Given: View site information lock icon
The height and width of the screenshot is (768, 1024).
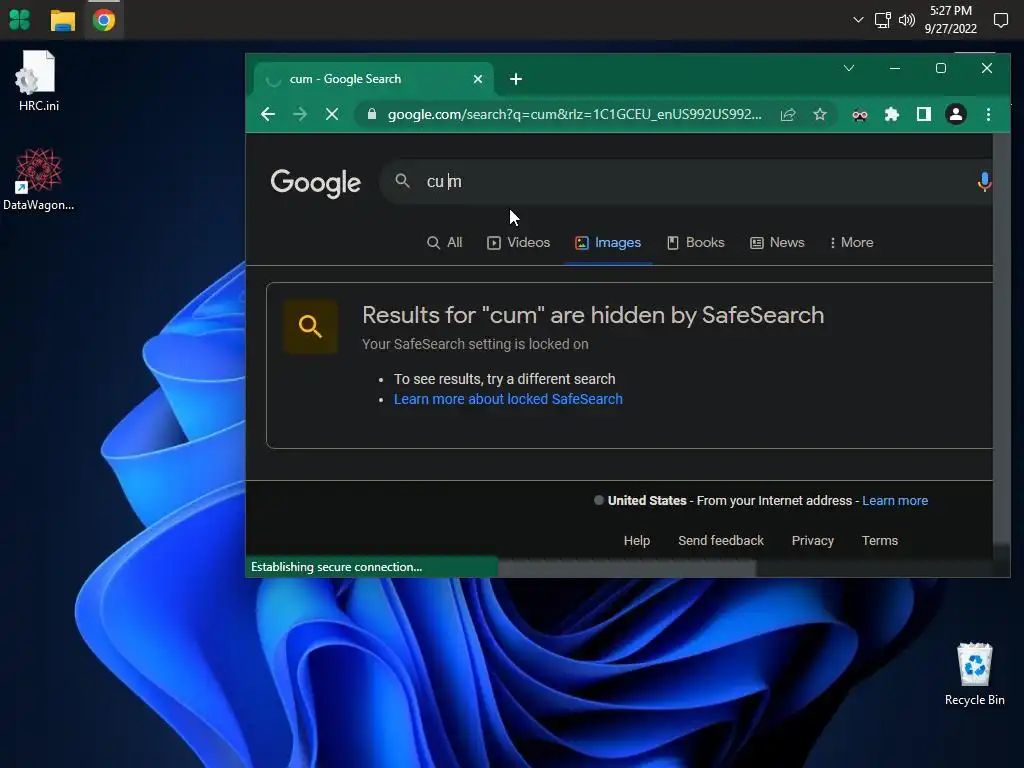Looking at the screenshot, I should coord(372,114).
